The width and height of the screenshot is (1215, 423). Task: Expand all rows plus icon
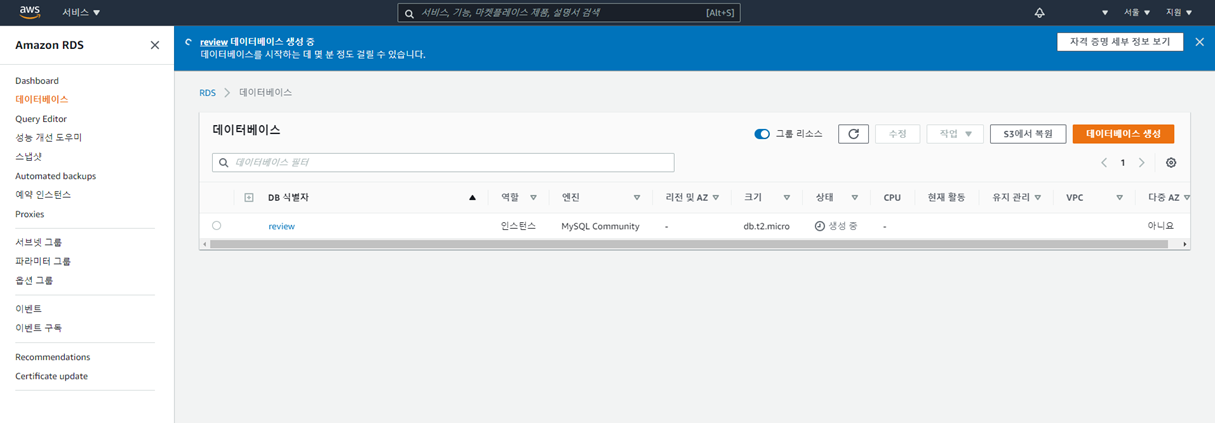click(249, 198)
